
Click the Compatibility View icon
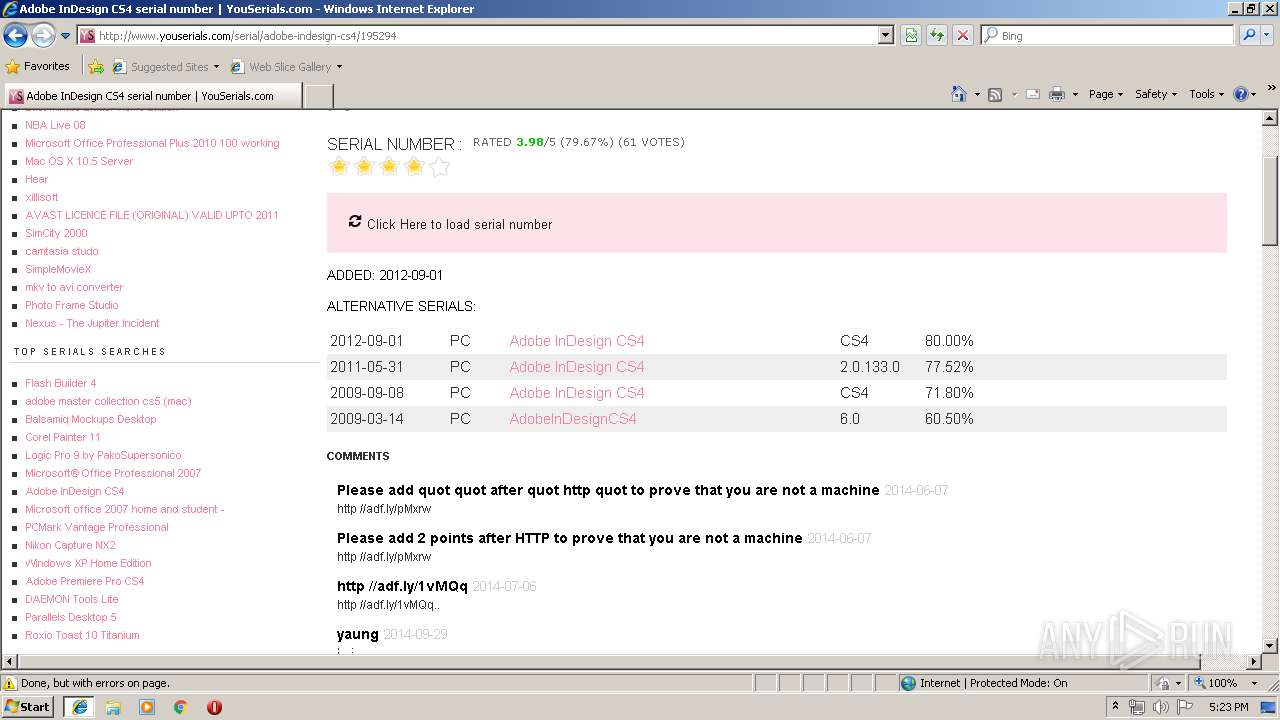coord(911,36)
